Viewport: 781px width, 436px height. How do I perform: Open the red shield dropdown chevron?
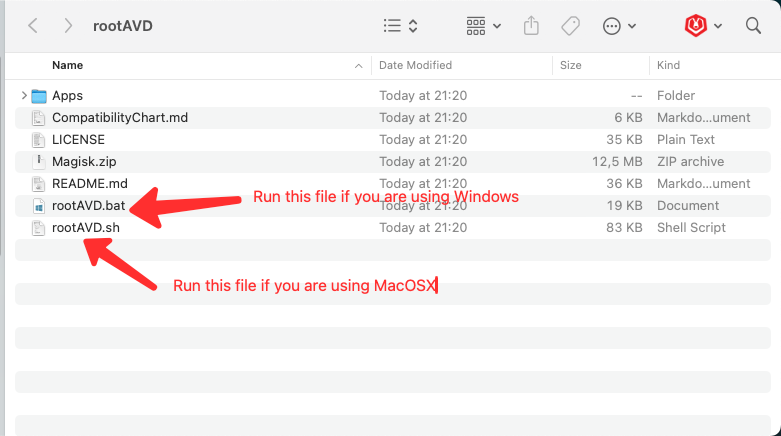718,26
